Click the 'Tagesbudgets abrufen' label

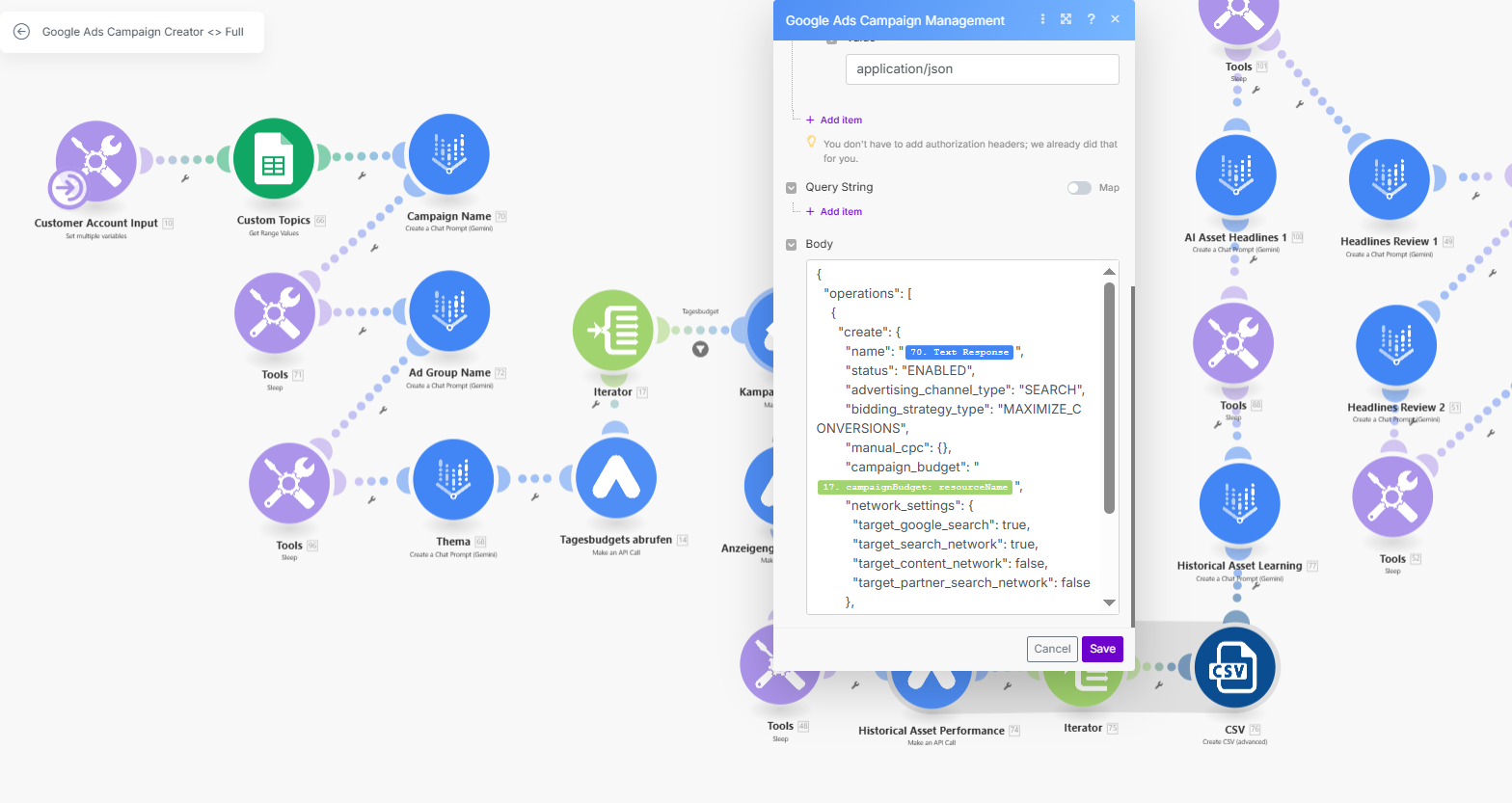point(616,540)
